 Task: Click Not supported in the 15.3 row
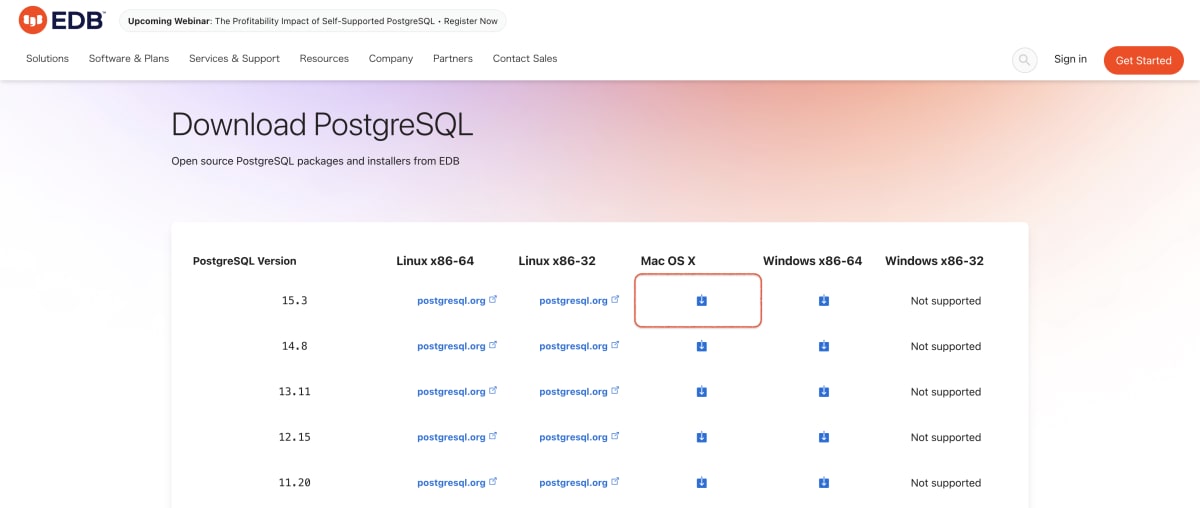coord(946,301)
